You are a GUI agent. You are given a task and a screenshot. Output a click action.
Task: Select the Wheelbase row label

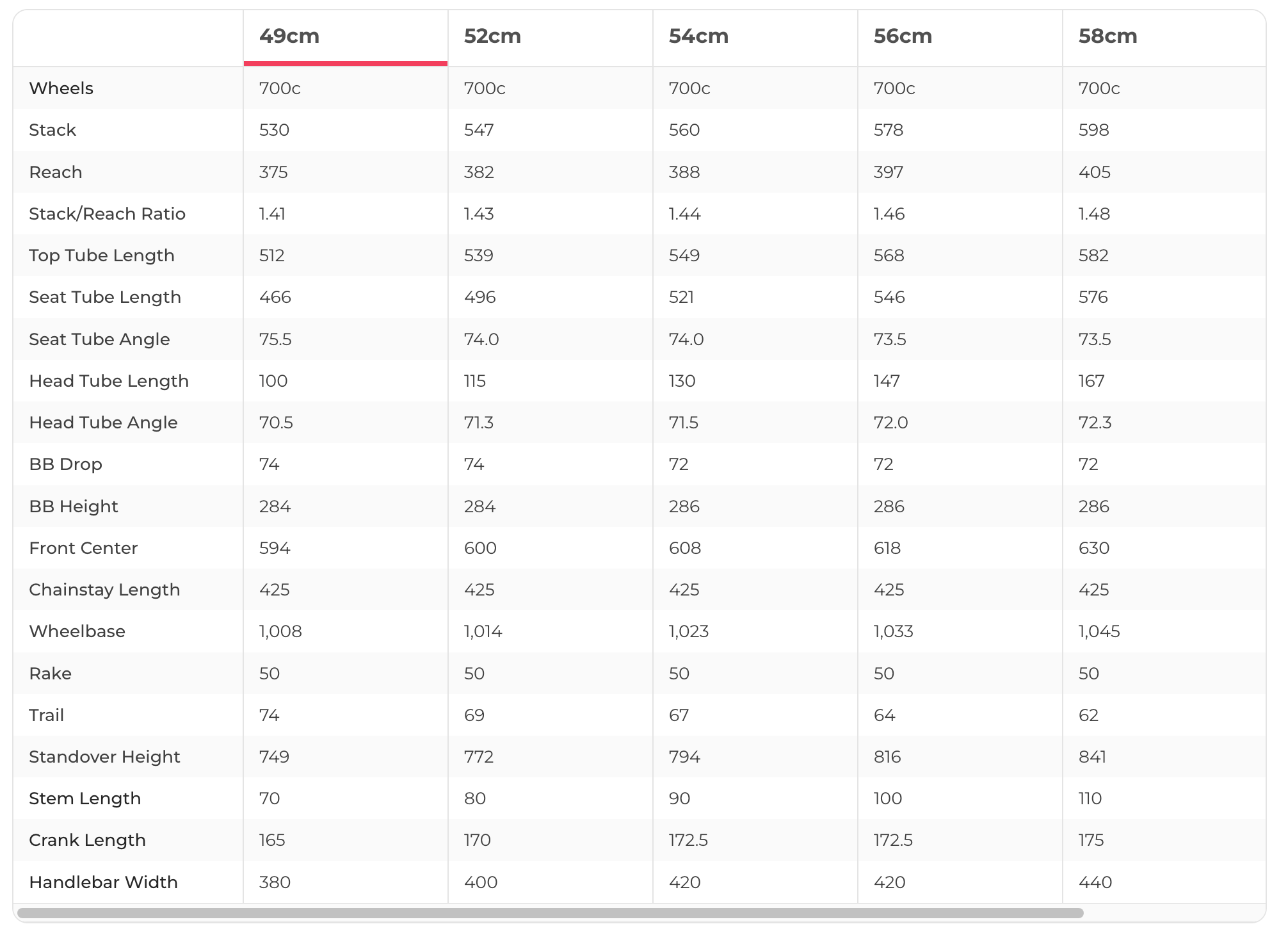77,631
